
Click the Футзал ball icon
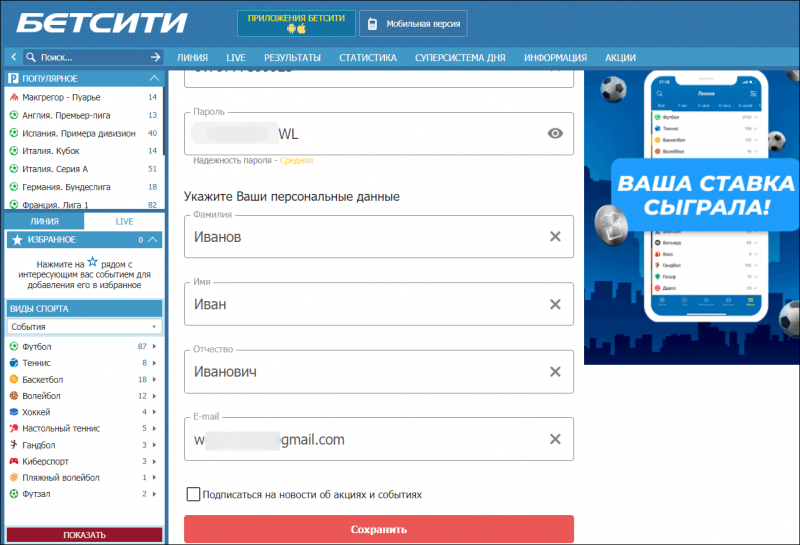click(14, 493)
